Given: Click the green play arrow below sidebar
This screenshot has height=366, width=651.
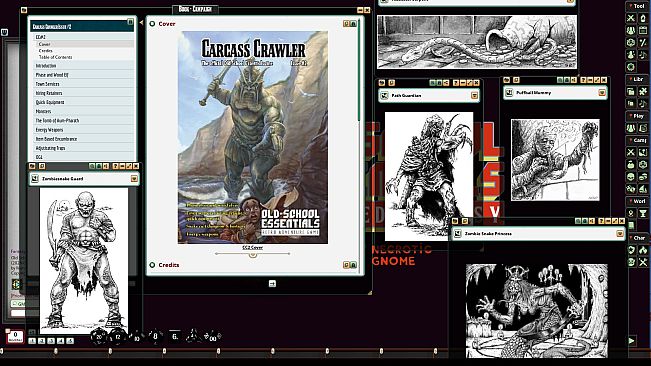Looking at the screenshot, I should click(631, 341).
